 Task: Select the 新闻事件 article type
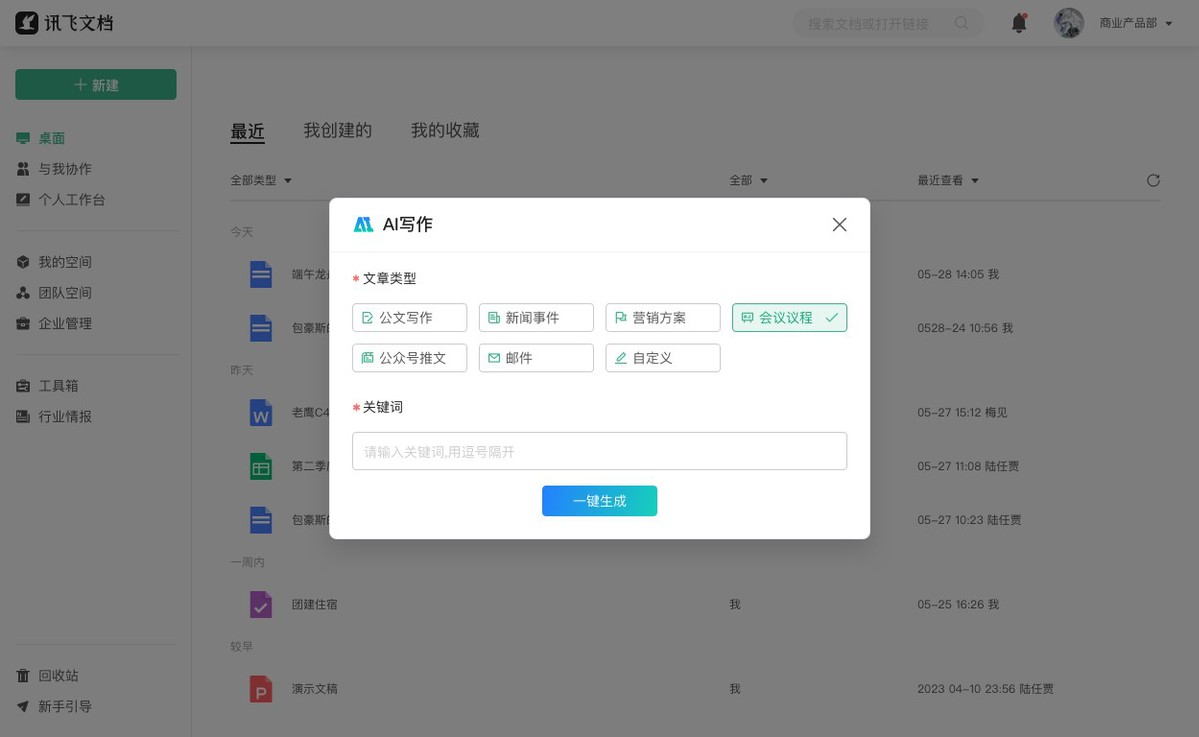pyautogui.click(x=536, y=318)
